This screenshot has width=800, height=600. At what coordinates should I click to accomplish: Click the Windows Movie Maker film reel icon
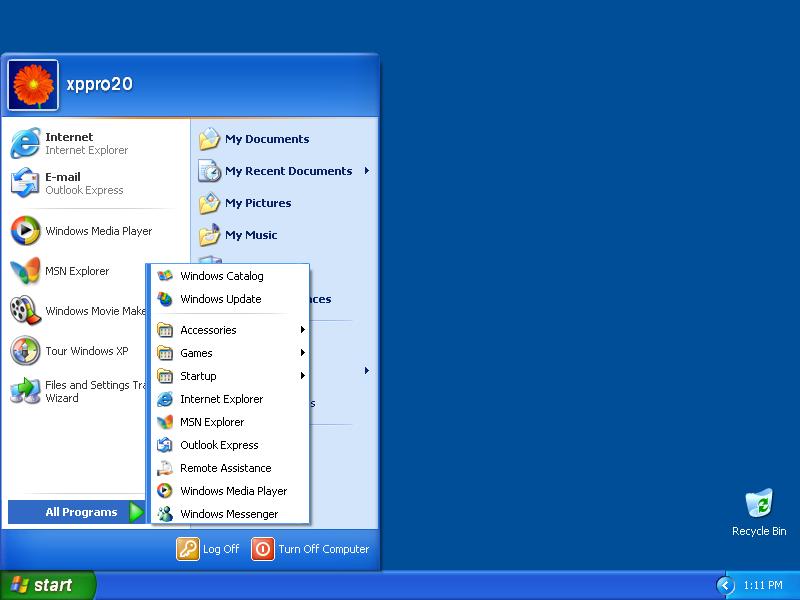tap(25, 310)
